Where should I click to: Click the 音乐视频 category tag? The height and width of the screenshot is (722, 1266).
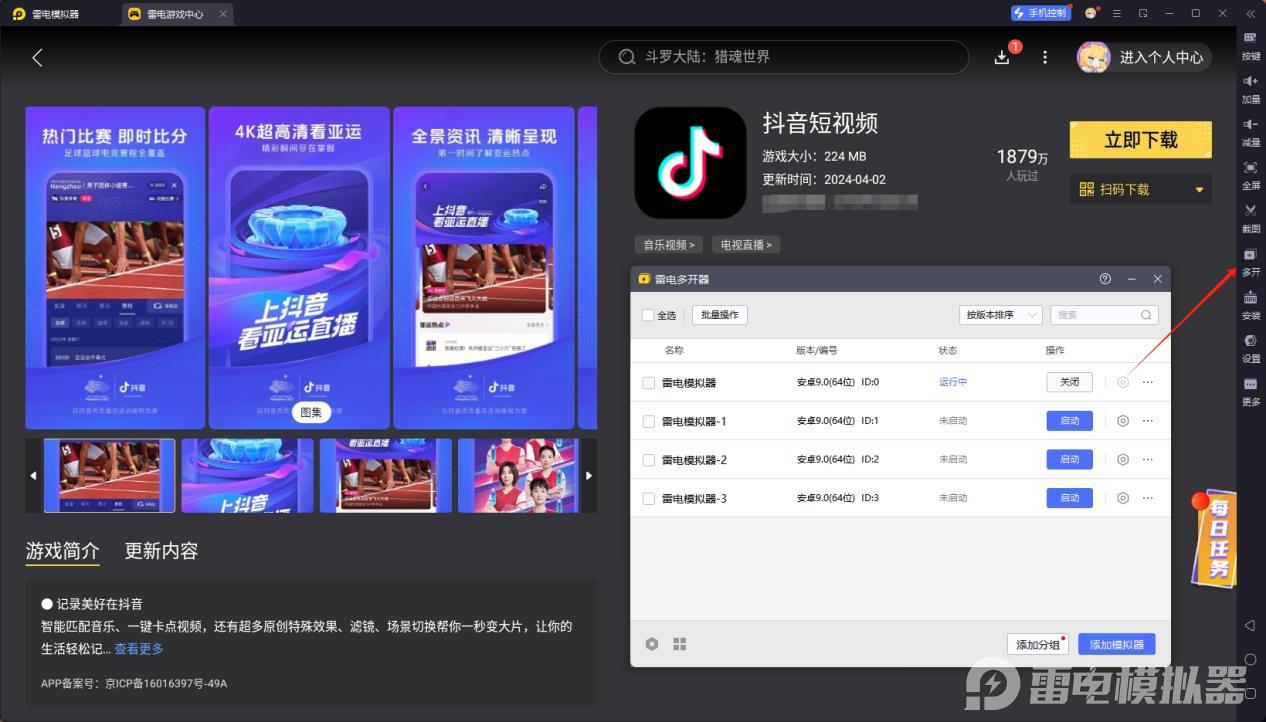(669, 244)
